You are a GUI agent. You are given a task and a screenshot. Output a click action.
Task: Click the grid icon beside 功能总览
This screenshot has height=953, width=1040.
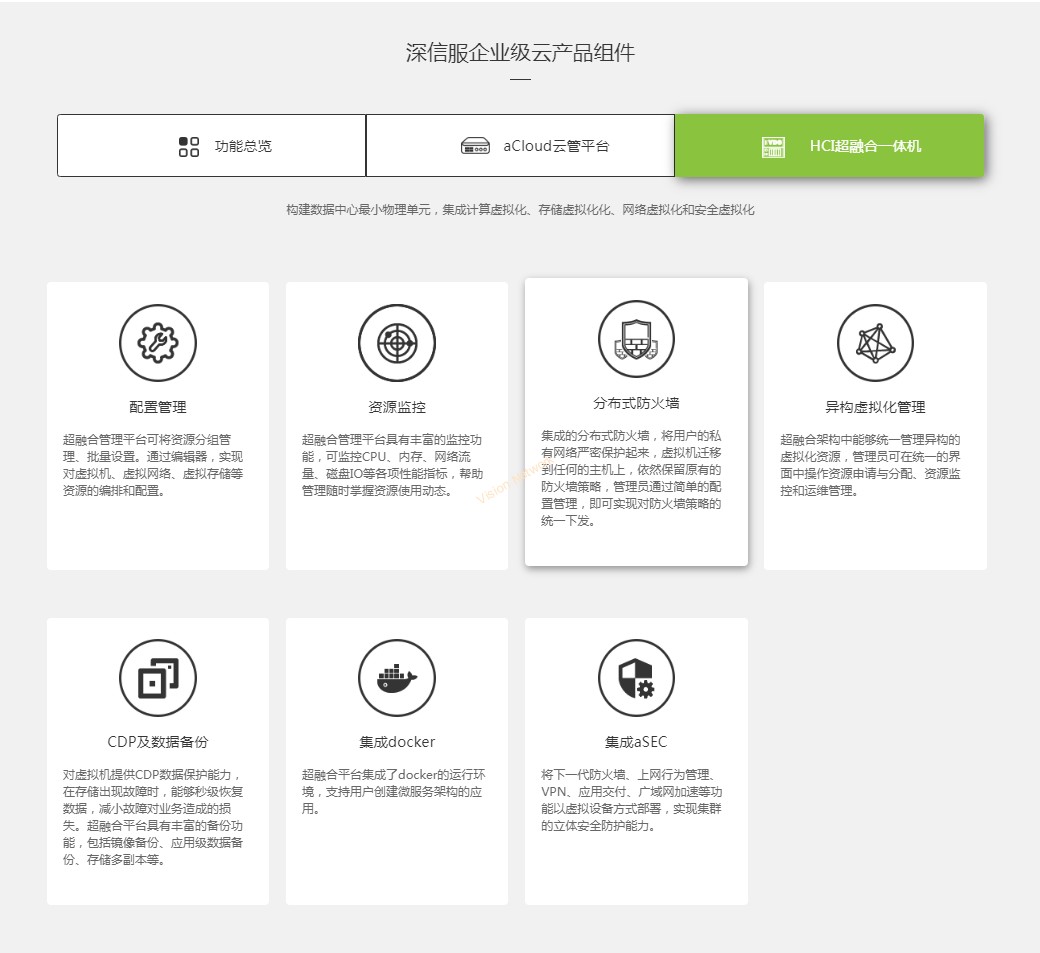[x=187, y=145]
